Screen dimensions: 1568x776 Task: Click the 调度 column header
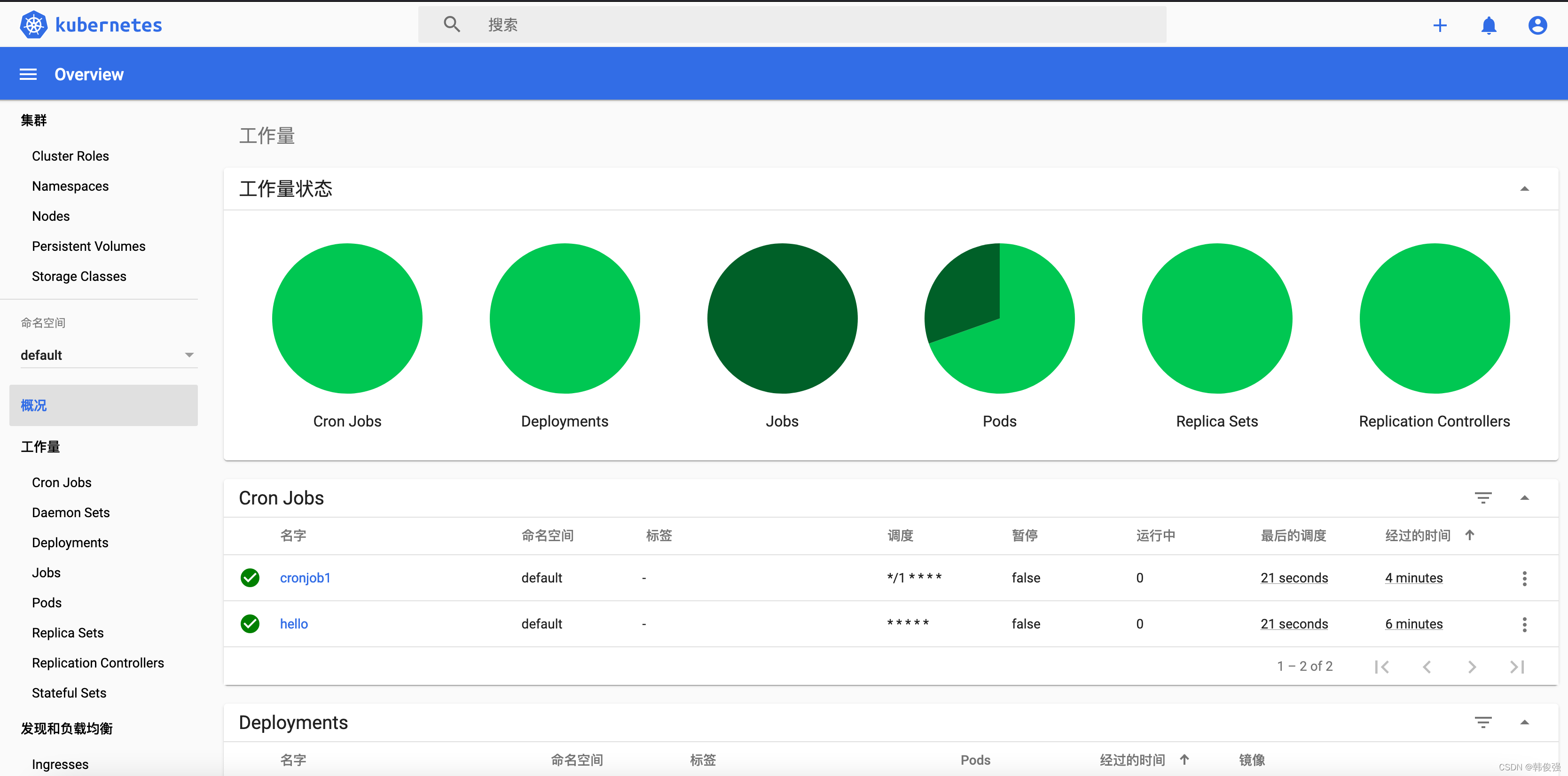click(x=900, y=536)
